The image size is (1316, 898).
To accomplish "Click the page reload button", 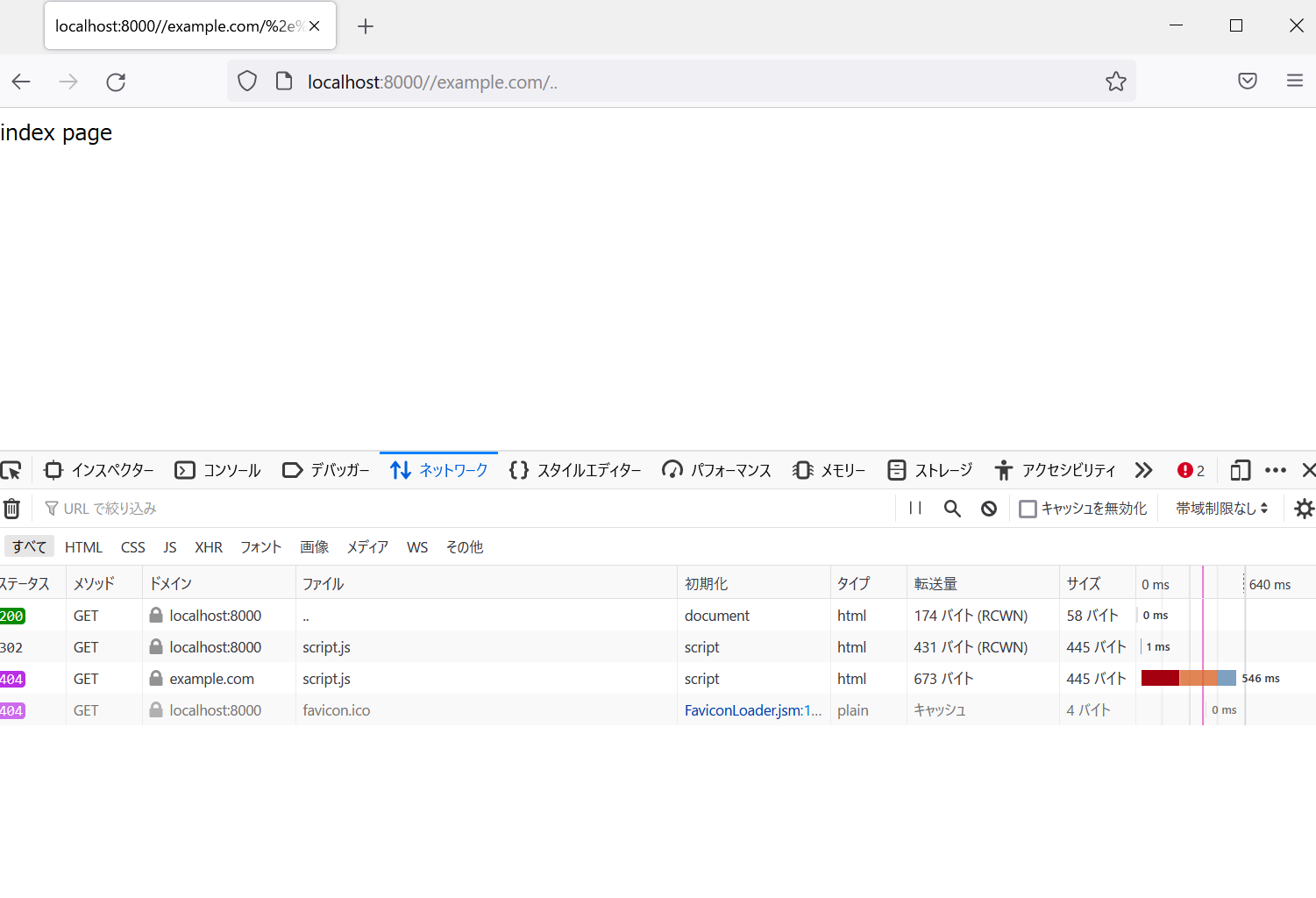I will click(116, 82).
